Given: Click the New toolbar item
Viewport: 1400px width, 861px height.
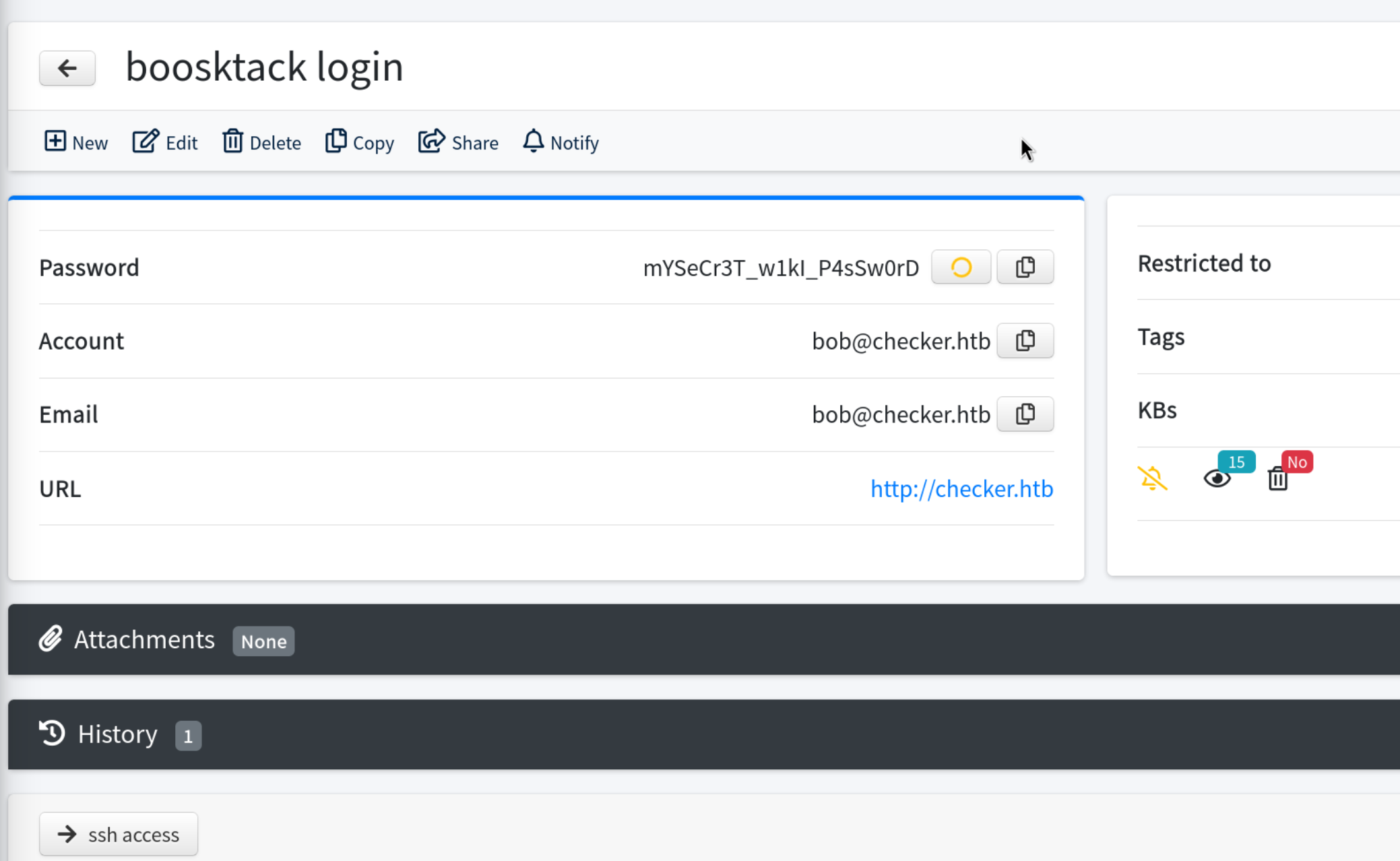Looking at the screenshot, I should (76, 143).
